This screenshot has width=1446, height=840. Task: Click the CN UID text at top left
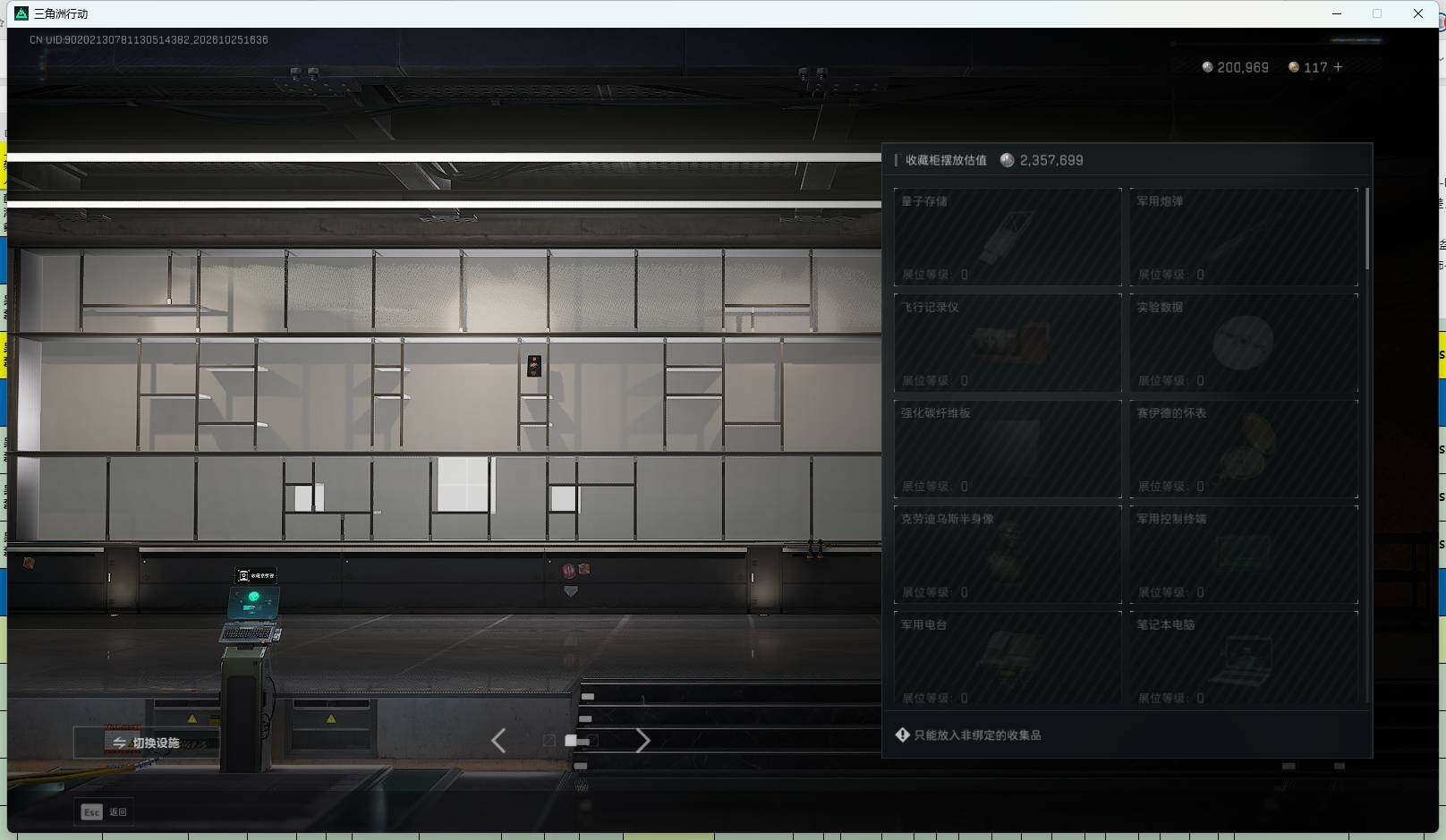pyautogui.click(x=149, y=40)
